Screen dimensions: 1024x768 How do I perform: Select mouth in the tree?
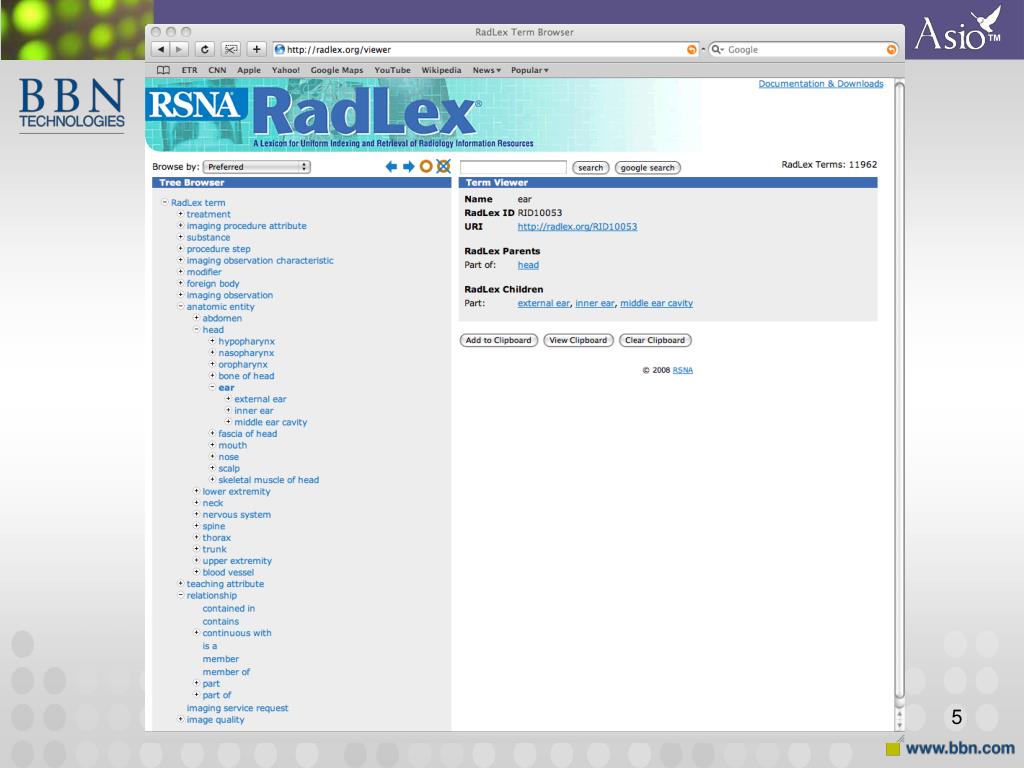click(x=232, y=445)
